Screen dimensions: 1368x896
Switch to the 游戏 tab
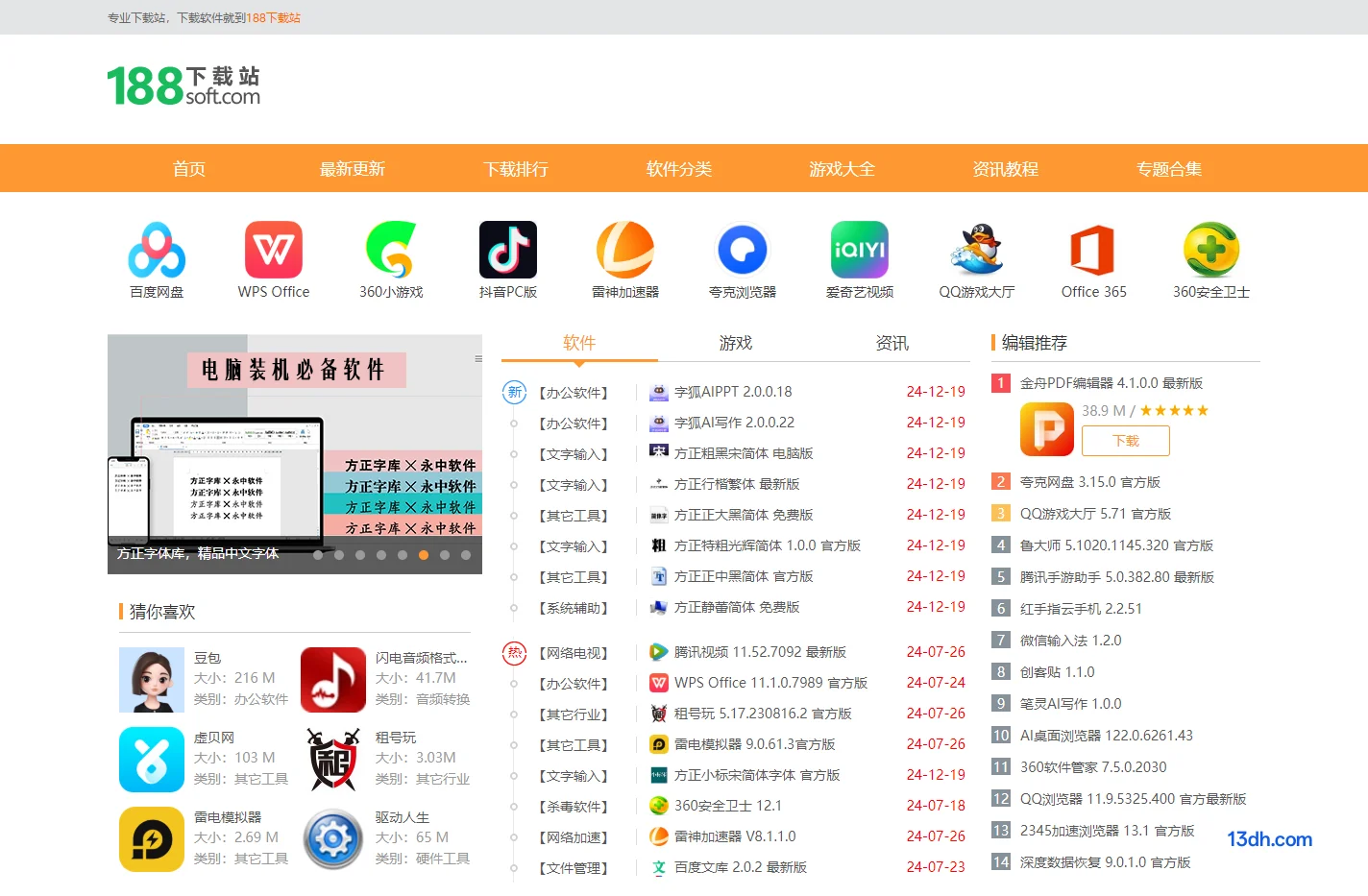click(x=736, y=343)
